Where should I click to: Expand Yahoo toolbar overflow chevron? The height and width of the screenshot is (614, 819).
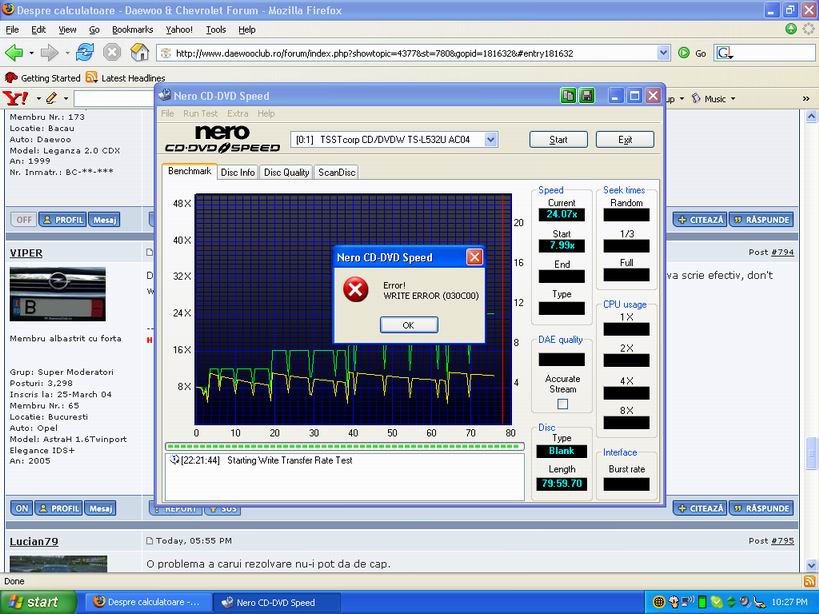(806, 98)
